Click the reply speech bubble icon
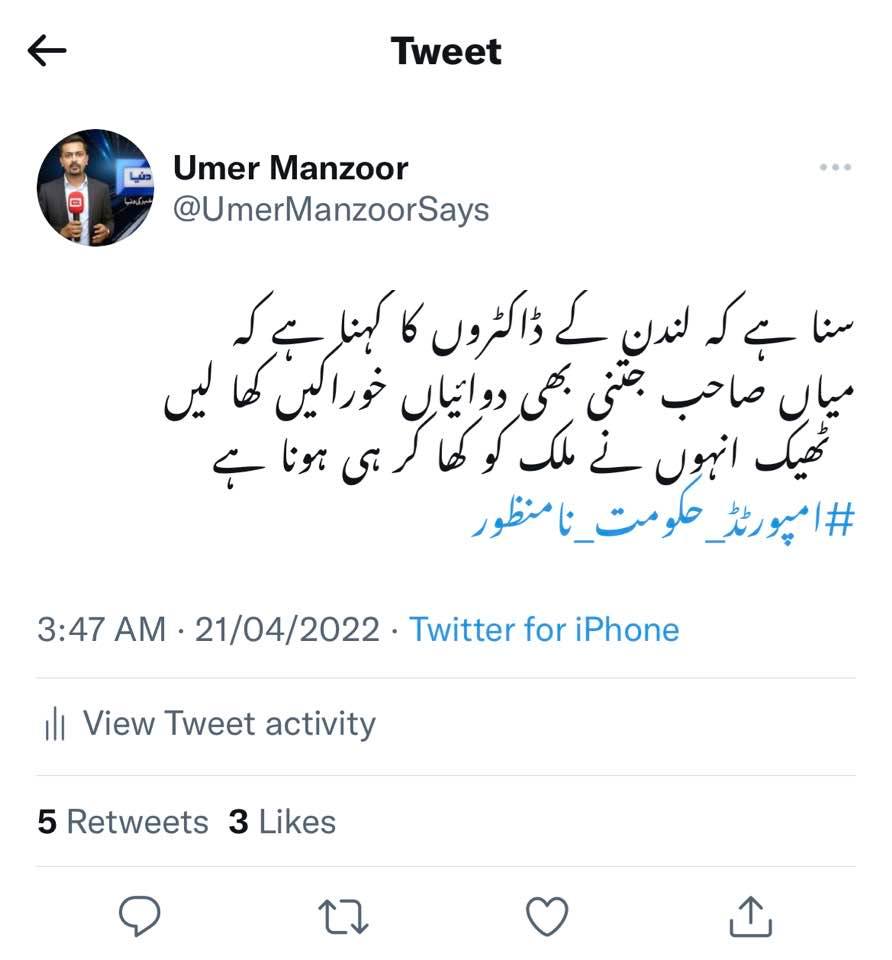Image resolution: width=892 pixels, height=960 pixels. pos(140,917)
